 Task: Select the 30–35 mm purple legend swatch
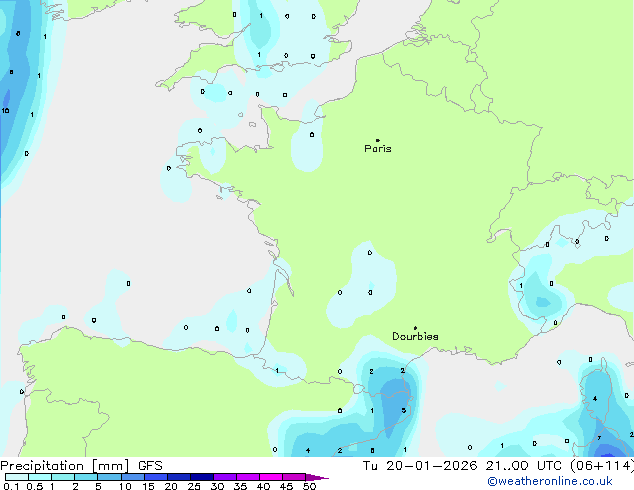click(x=225, y=477)
